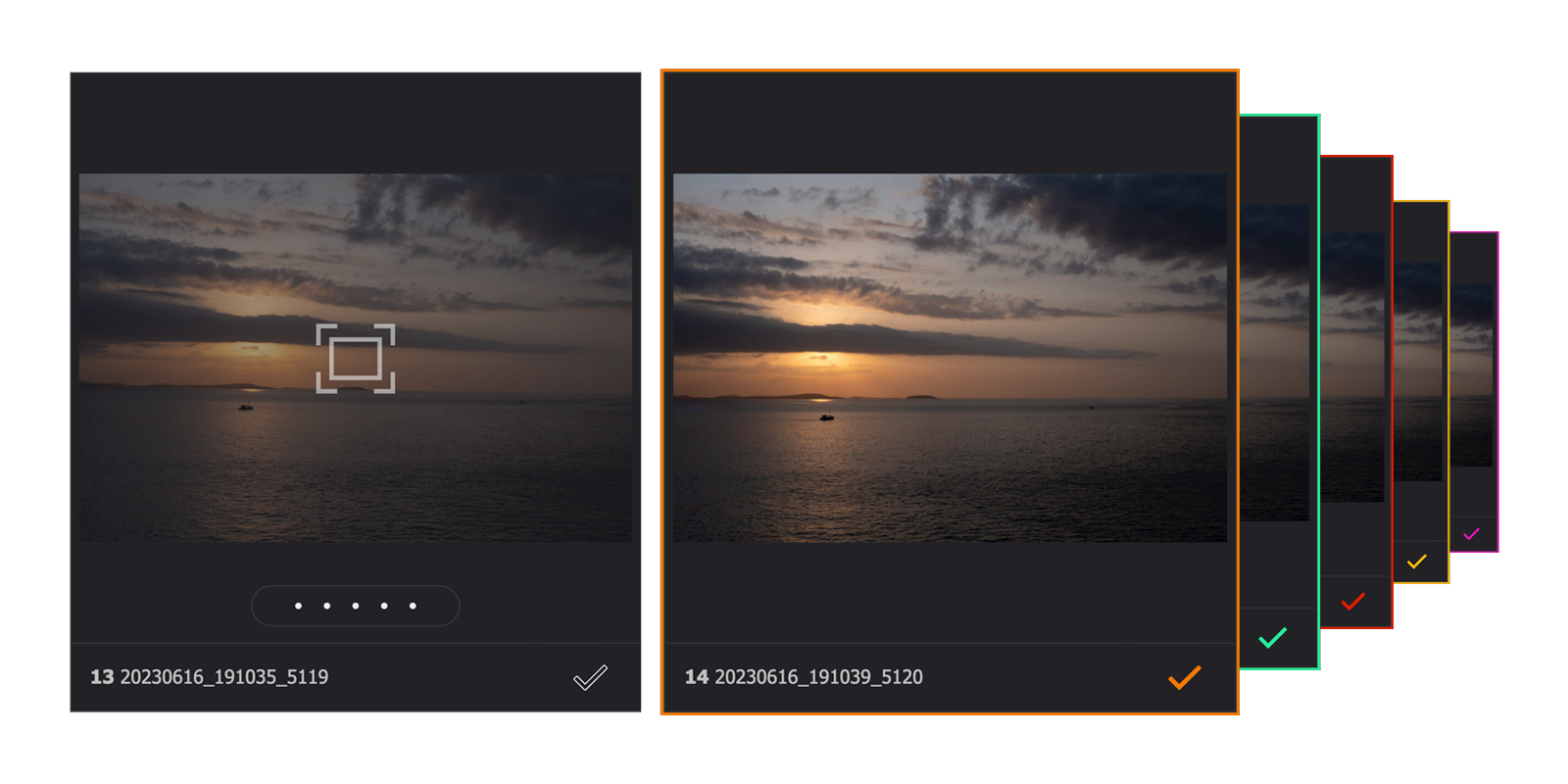Click the number 14 index label

696,677
